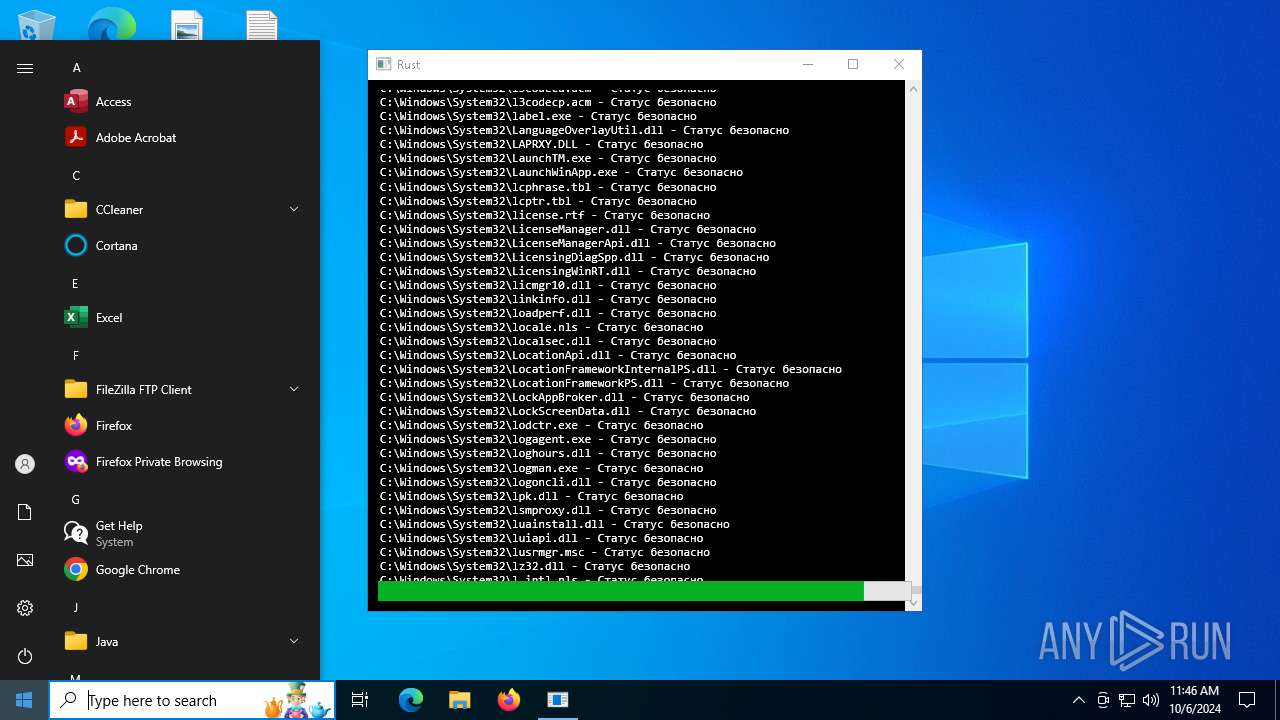Click the lz32.dll status line
The image size is (1280, 720).
(x=535, y=566)
